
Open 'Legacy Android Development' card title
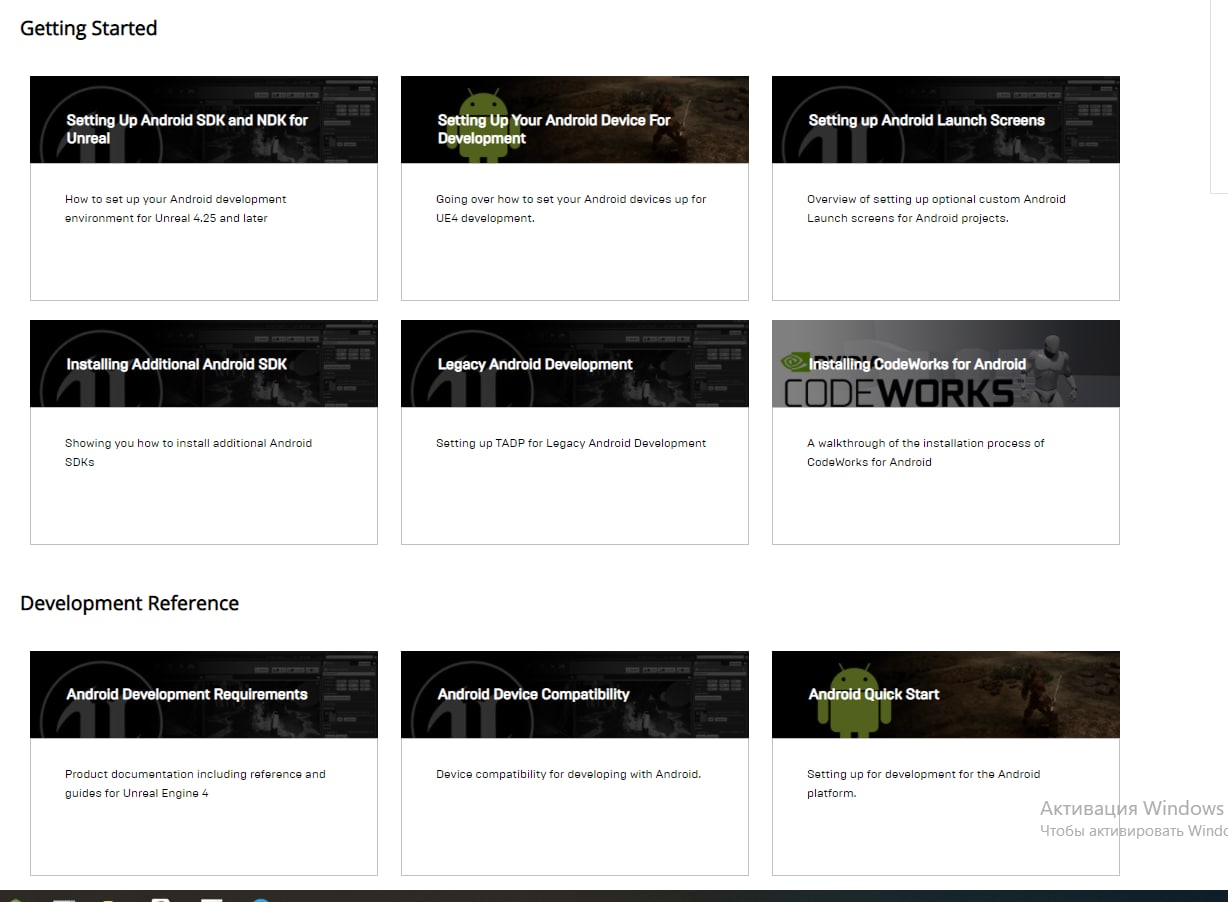tap(535, 364)
